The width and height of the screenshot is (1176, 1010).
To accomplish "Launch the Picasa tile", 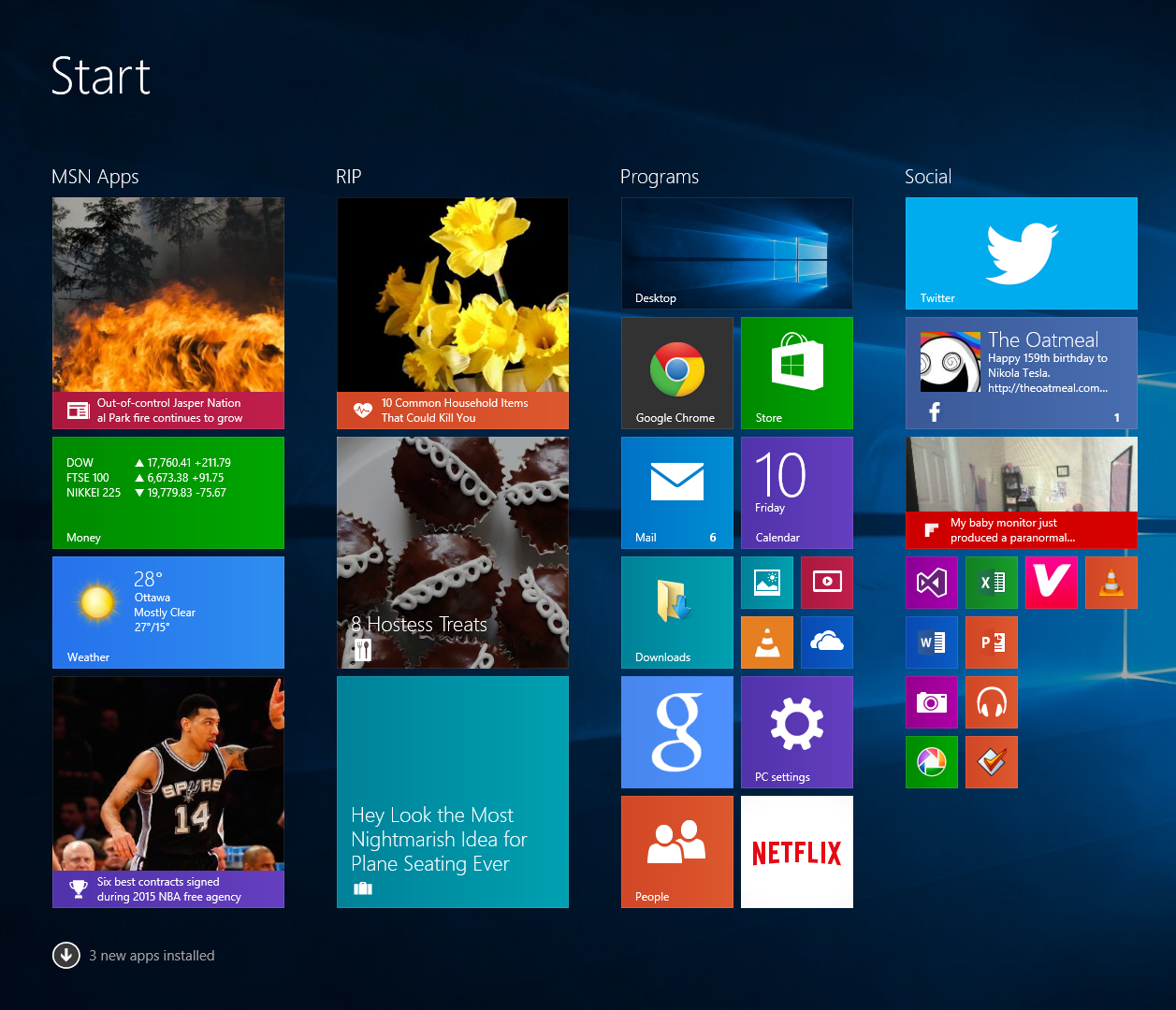I will tap(931, 762).
